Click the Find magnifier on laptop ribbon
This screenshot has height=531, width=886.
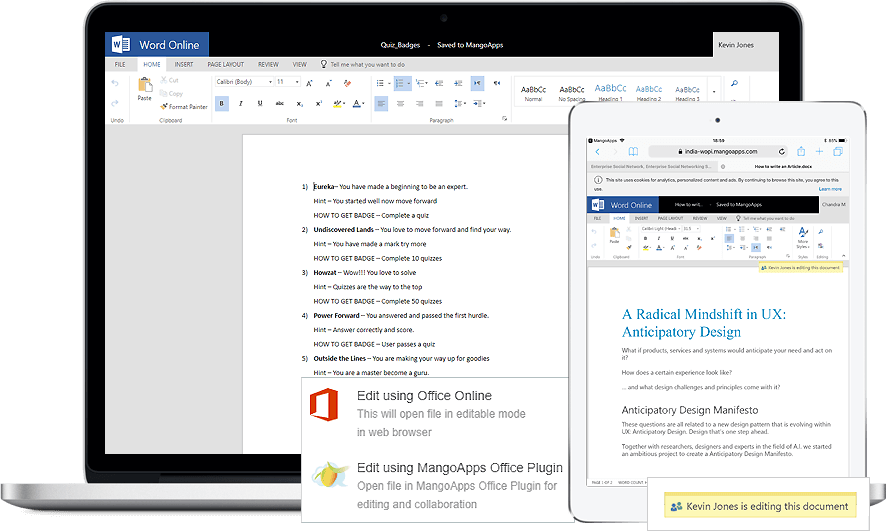(734, 83)
